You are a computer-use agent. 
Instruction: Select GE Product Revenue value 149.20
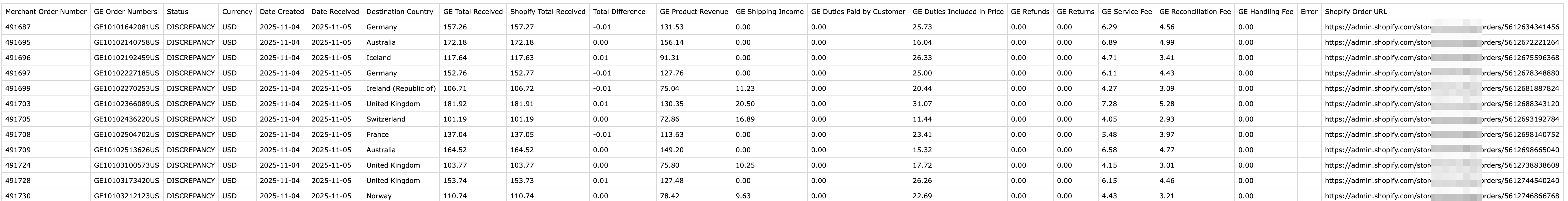click(x=672, y=150)
